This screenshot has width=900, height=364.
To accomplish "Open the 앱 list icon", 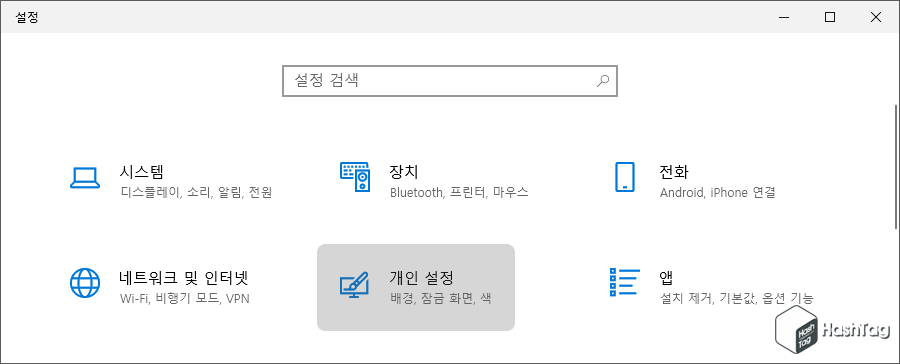I will tap(624, 282).
